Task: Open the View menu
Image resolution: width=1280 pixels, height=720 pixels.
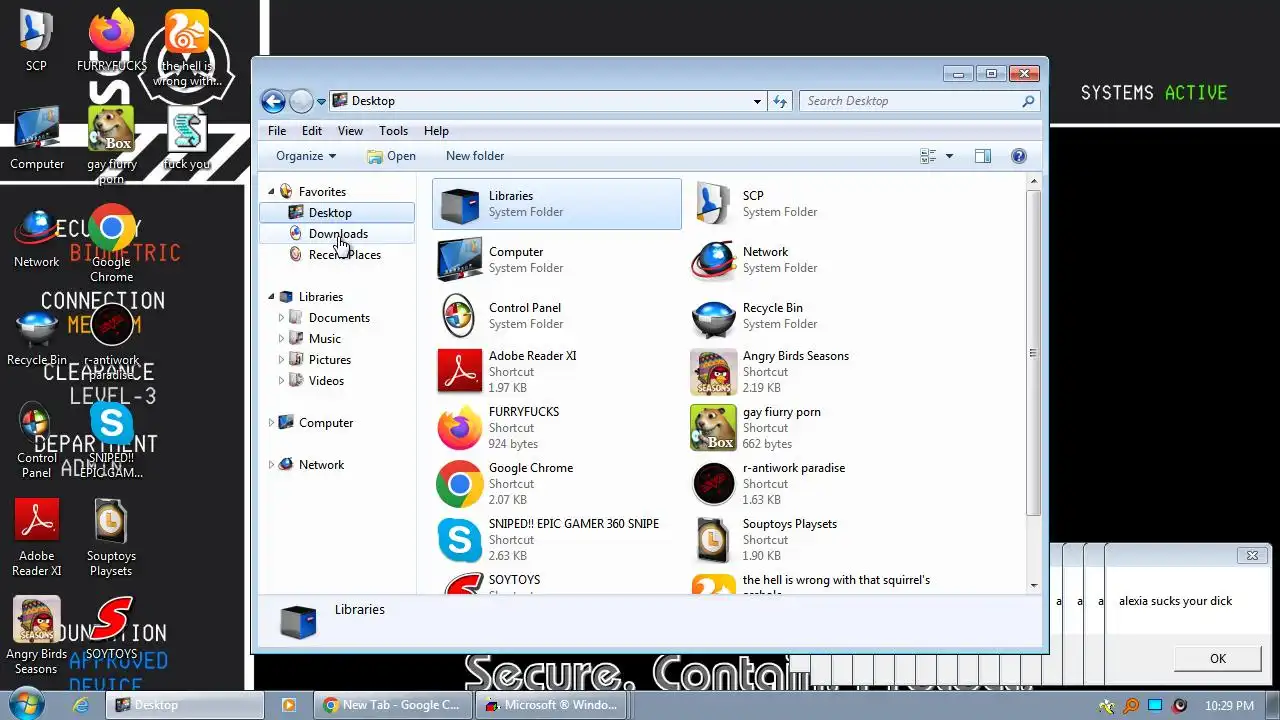Action: (x=350, y=131)
